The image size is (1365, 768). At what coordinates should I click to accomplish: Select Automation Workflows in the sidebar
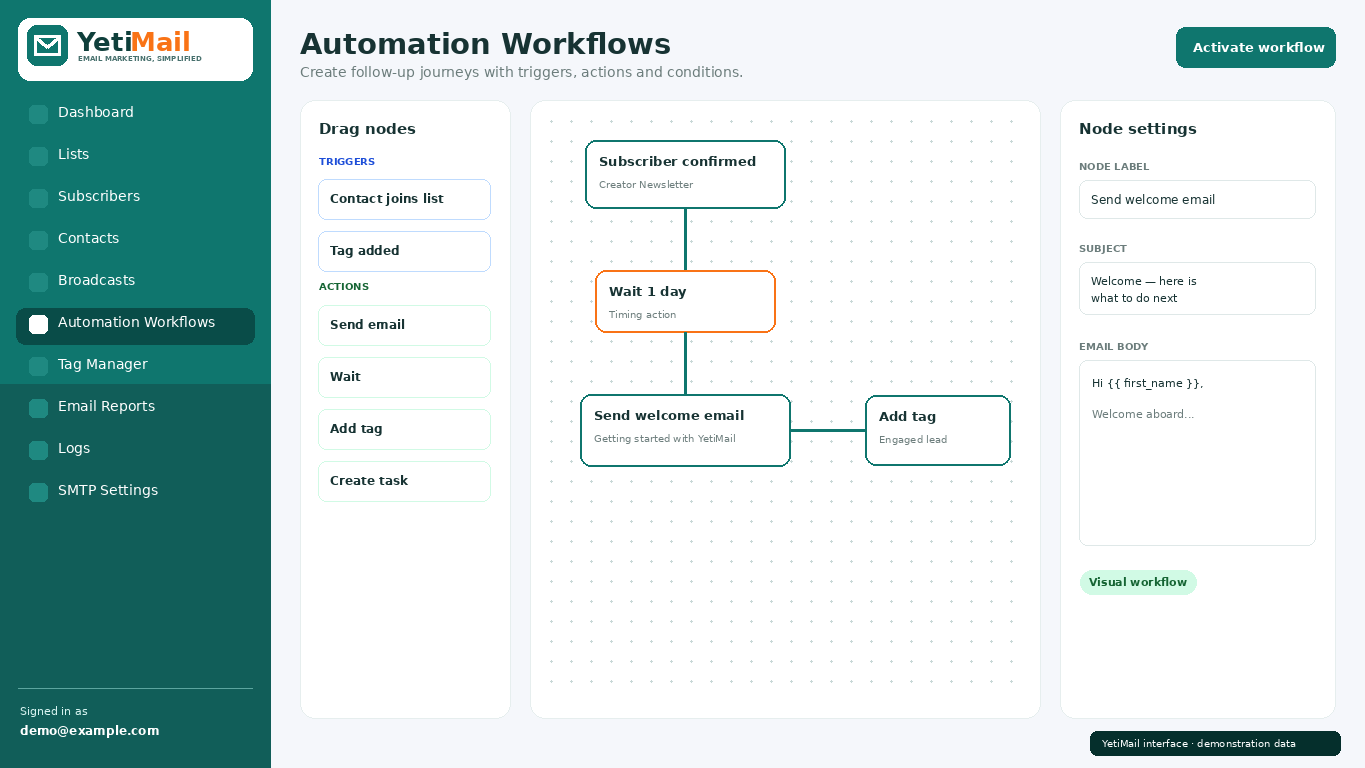pos(135,326)
